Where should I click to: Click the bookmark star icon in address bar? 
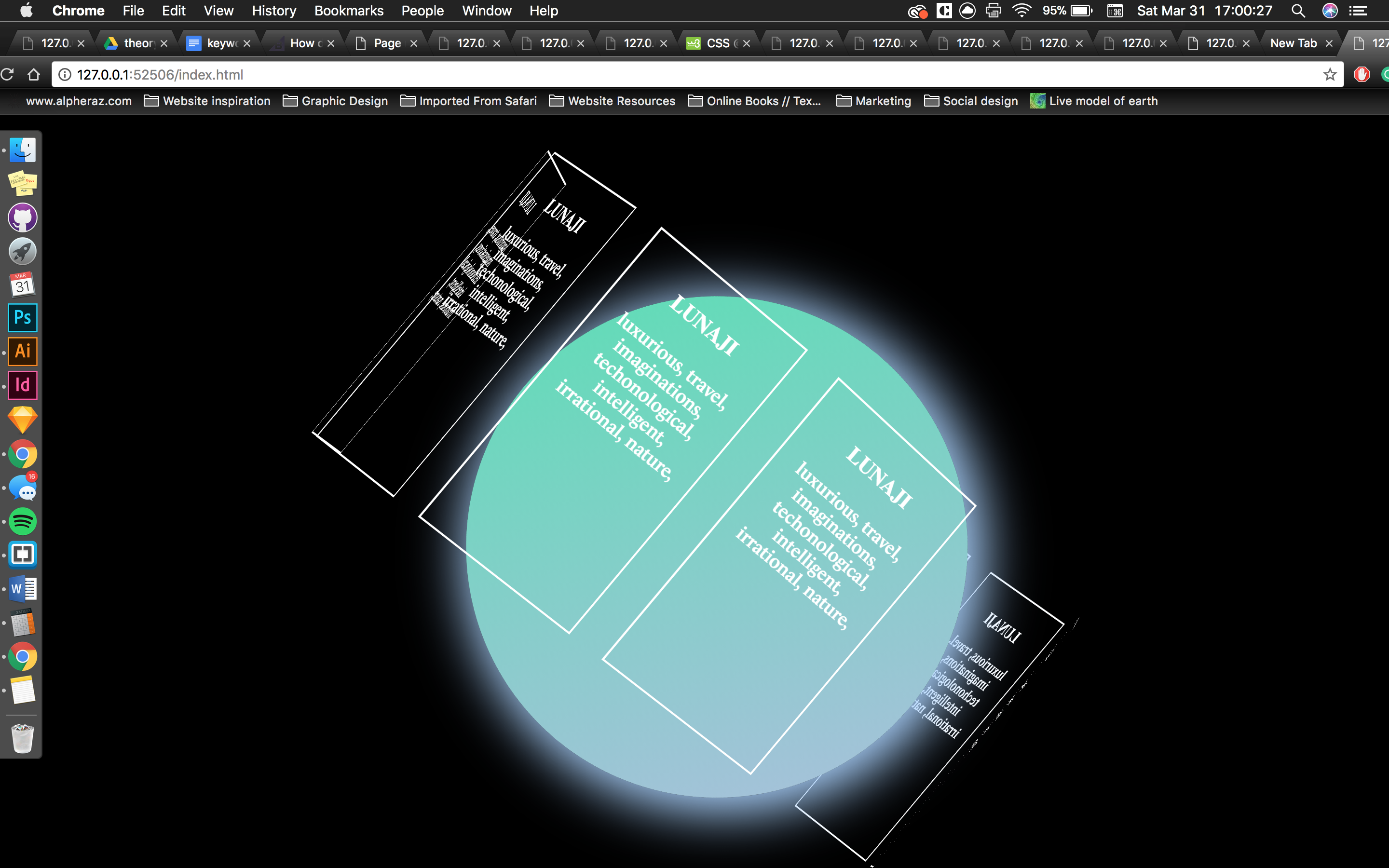(x=1329, y=75)
